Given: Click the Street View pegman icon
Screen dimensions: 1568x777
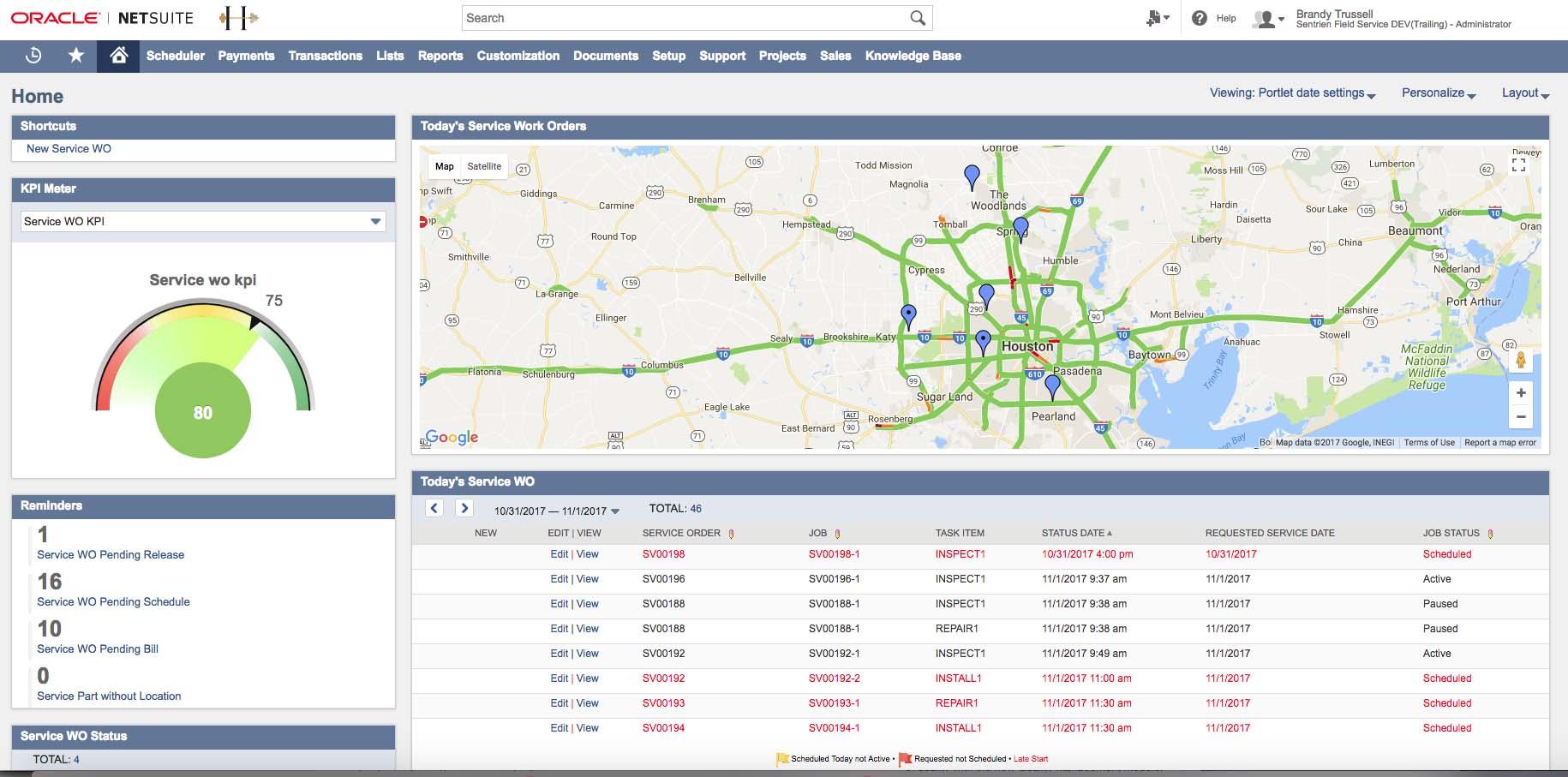Looking at the screenshot, I should pos(1521,361).
